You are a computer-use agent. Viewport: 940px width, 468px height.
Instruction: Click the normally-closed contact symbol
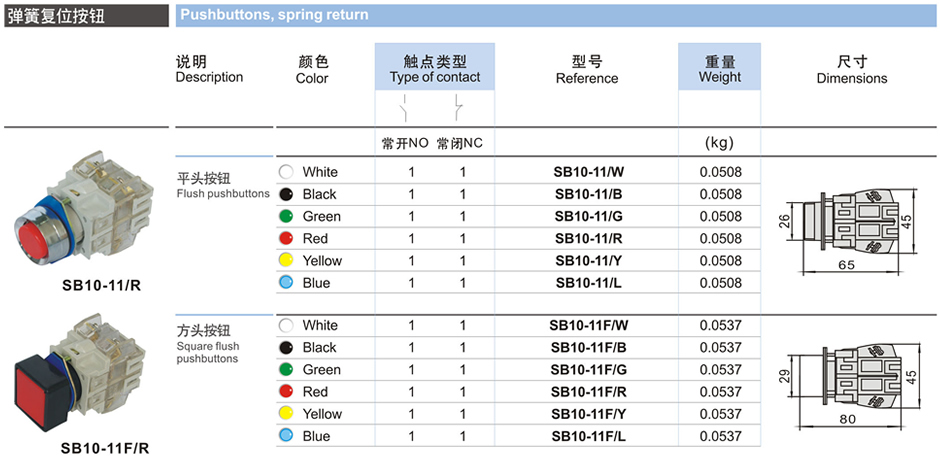tap(459, 105)
